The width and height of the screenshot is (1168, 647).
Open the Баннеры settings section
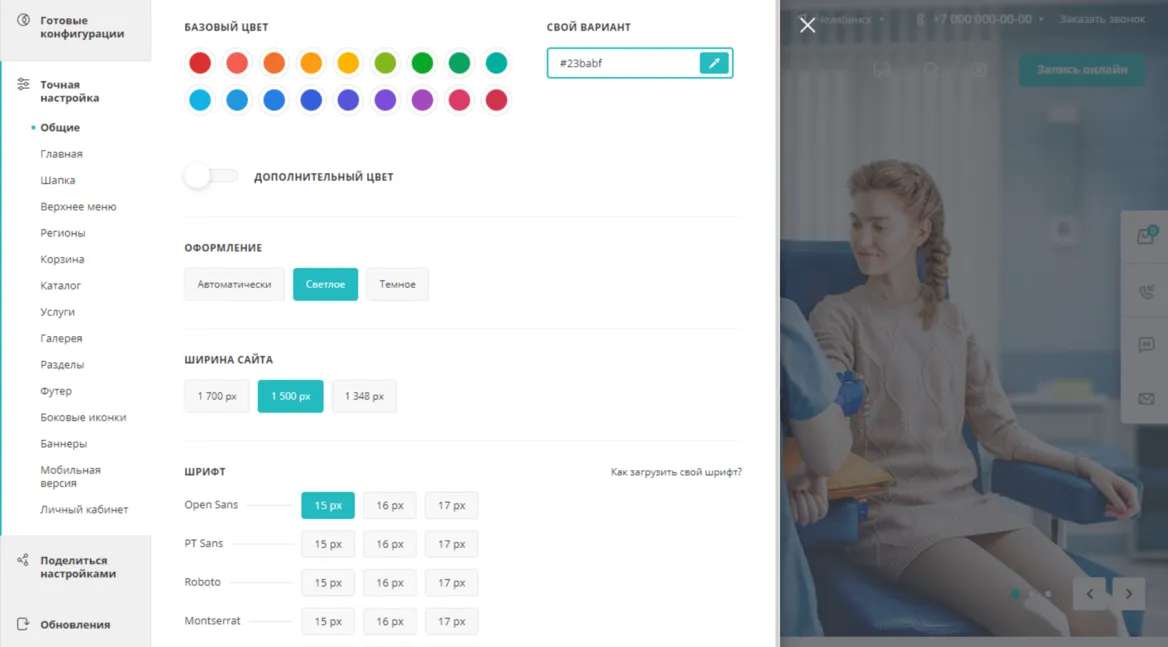click(63, 444)
